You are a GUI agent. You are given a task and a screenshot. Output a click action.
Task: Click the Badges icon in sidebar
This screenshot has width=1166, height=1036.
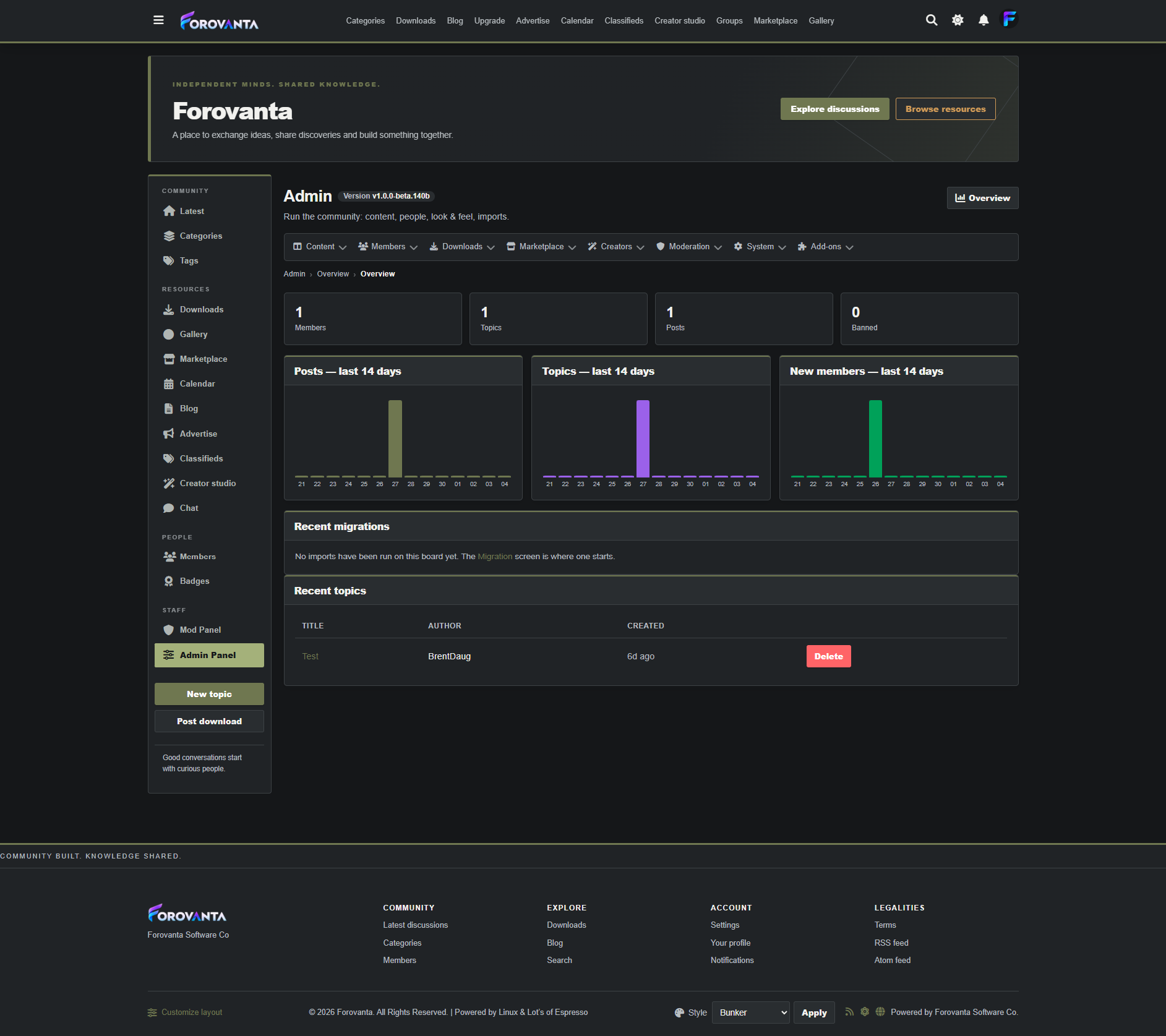click(x=169, y=581)
